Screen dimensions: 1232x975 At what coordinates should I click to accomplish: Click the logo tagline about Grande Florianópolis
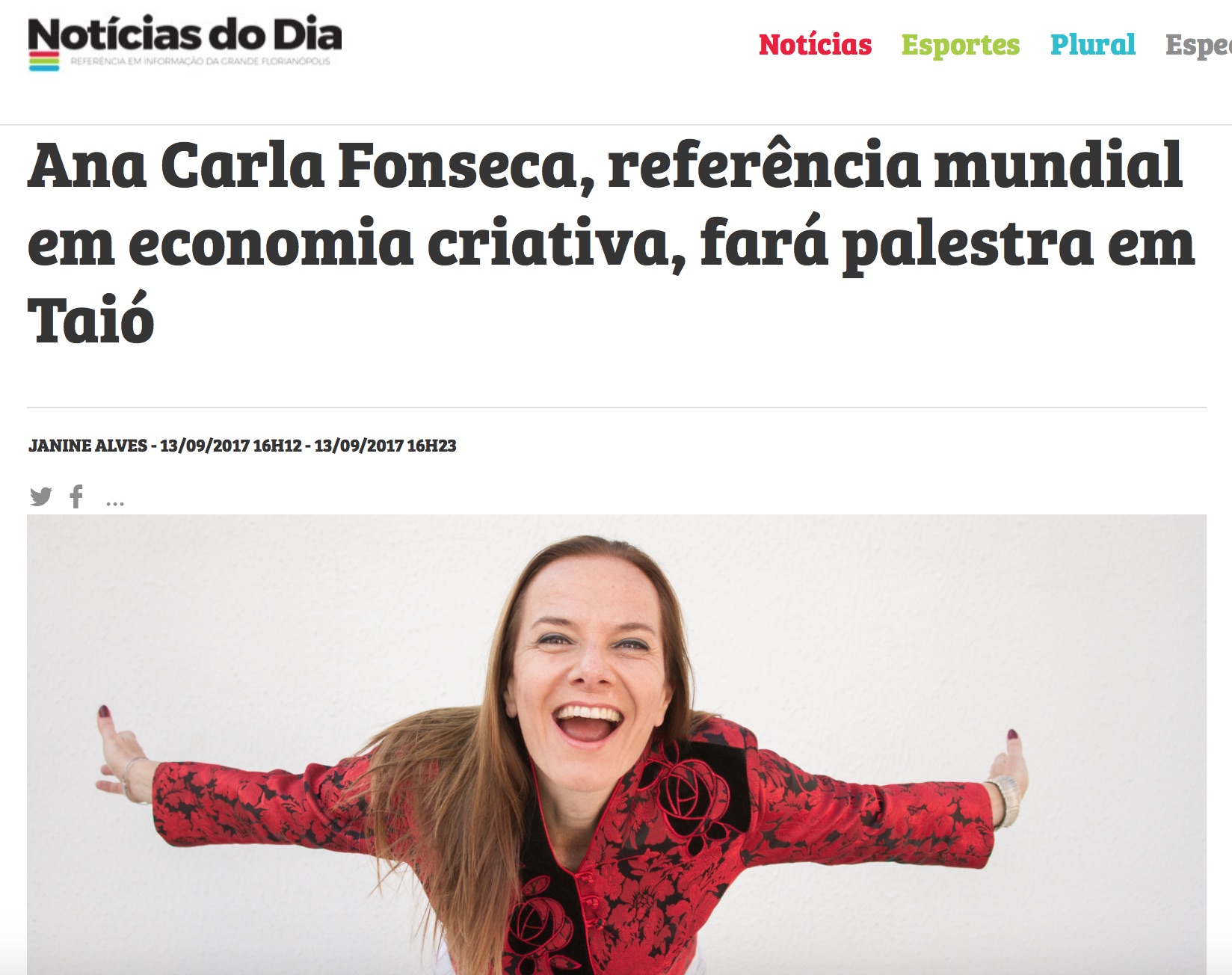pyautogui.click(x=200, y=61)
